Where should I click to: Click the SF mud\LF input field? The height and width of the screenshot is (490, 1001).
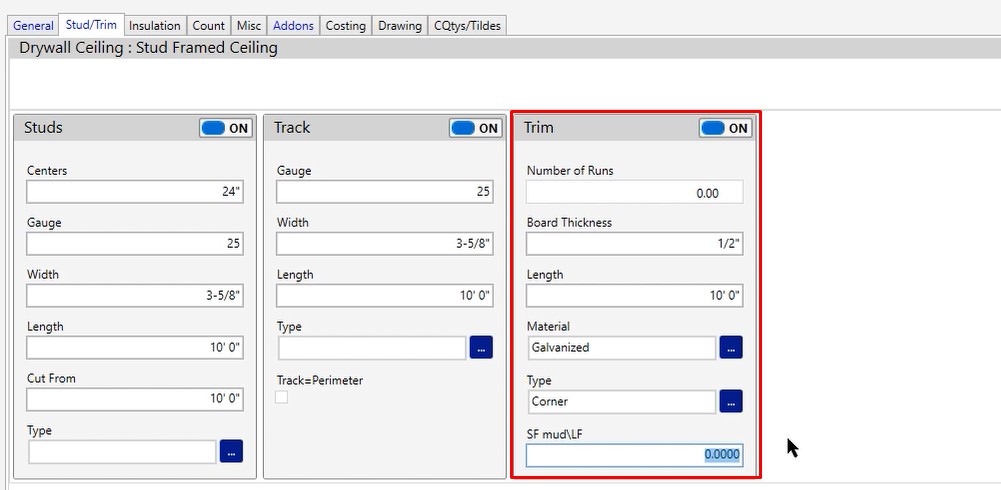click(634, 455)
